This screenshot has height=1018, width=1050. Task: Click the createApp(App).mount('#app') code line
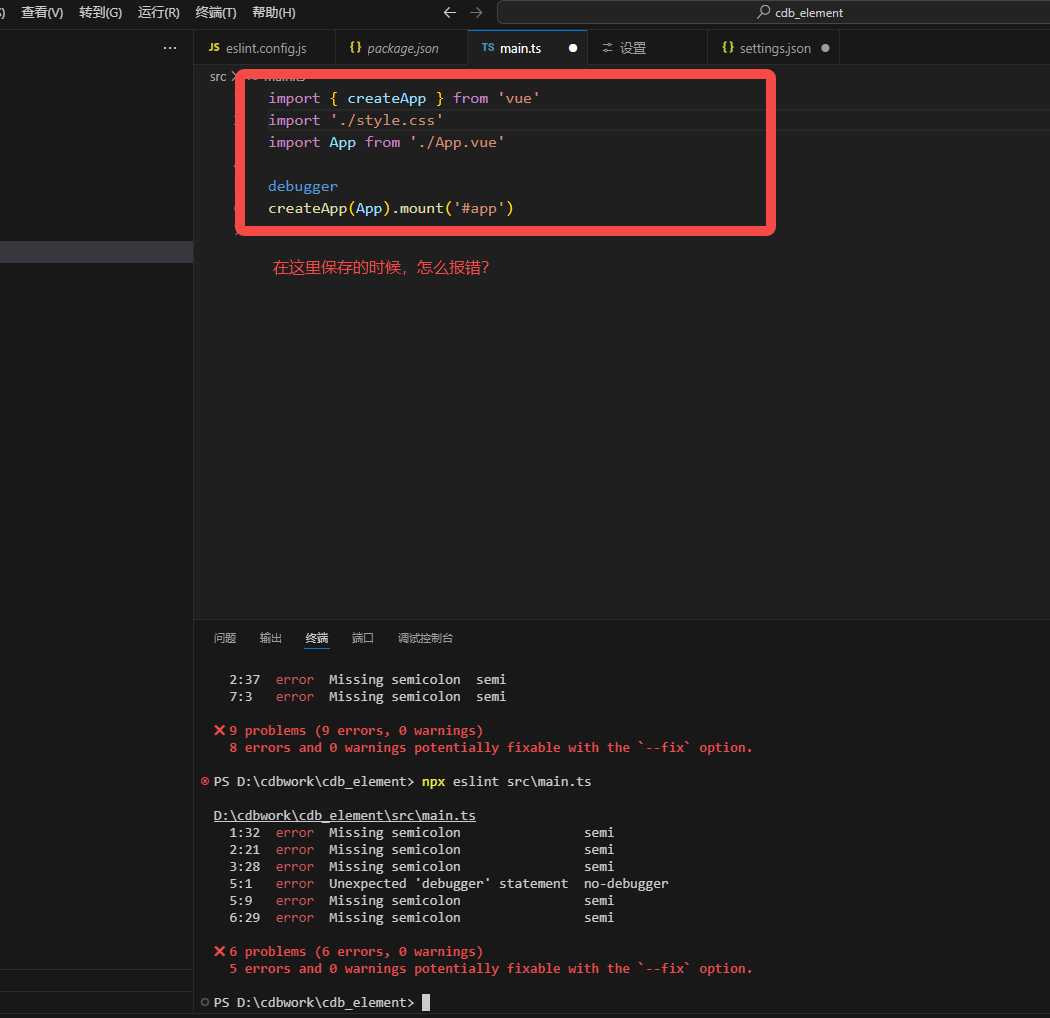pos(390,208)
